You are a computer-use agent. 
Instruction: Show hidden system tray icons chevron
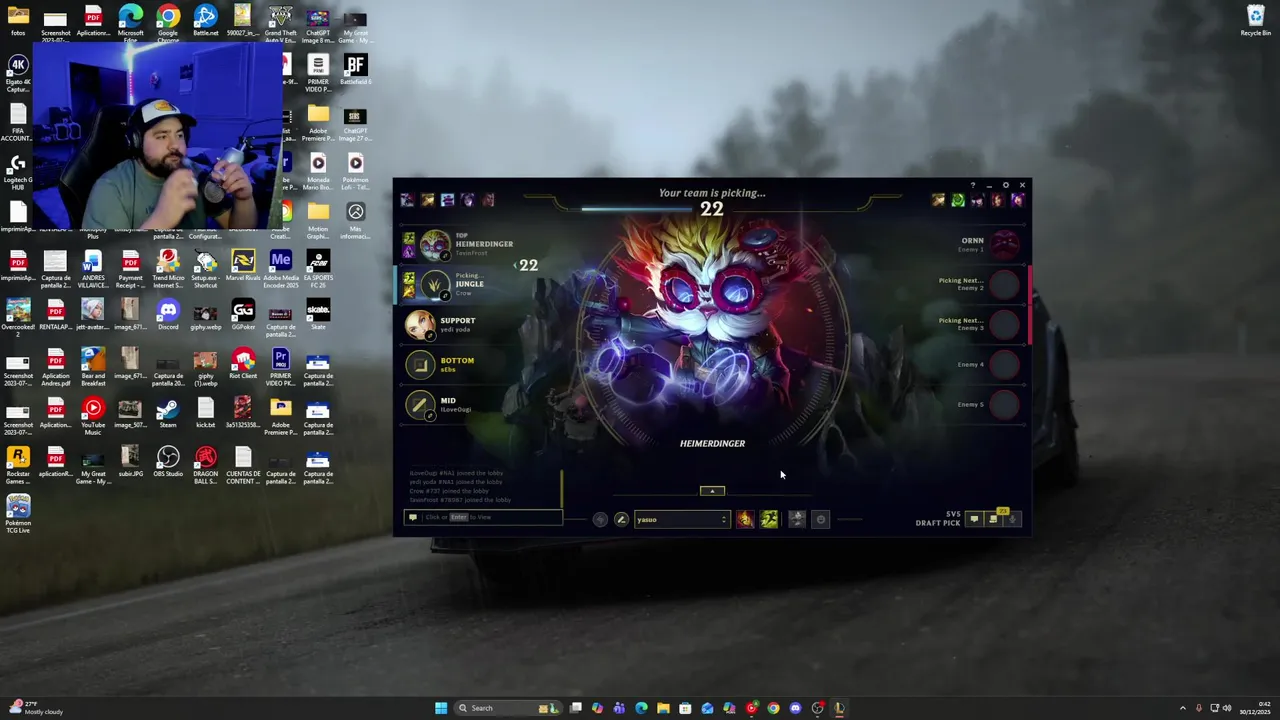tap(1182, 708)
